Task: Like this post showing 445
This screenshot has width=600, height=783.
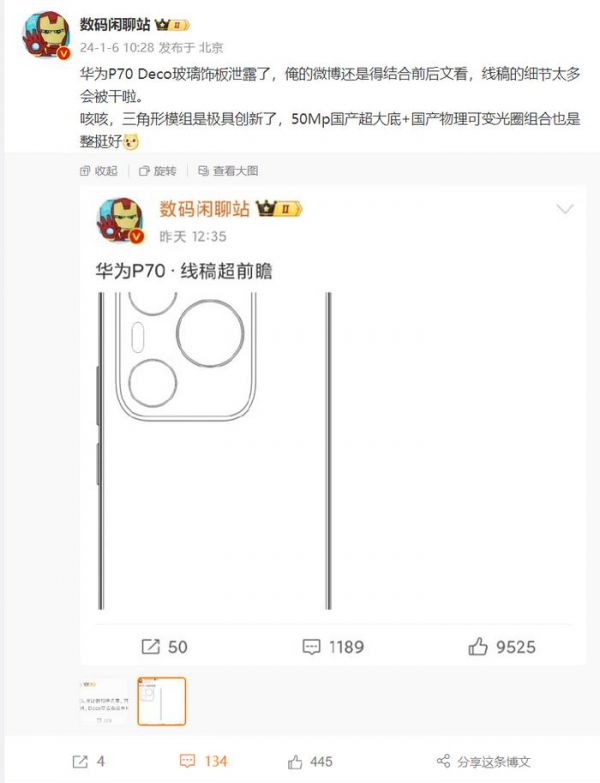Action: tap(310, 762)
